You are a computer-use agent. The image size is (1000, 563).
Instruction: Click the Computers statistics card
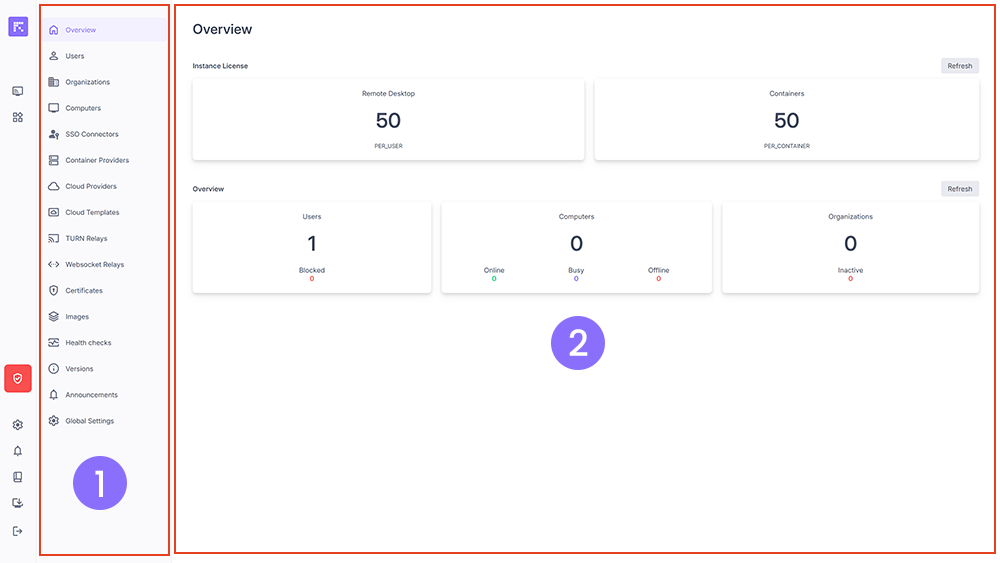pyautogui.click(x=576, y=247)
